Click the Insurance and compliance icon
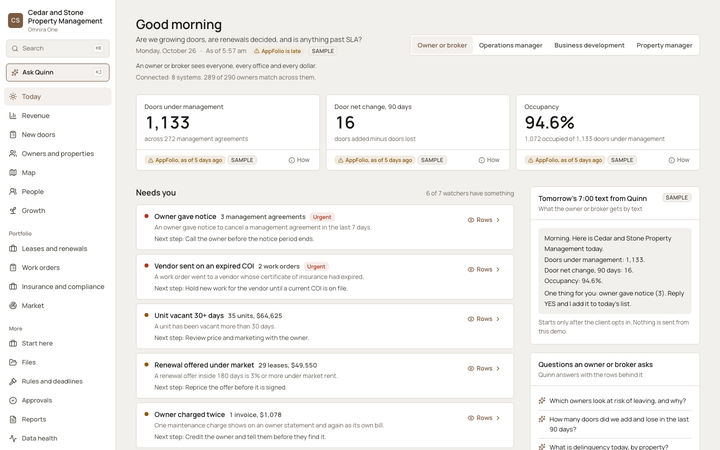Image resolution: width=720 pixels, height=450 pixels. click(x=13, y=287)
